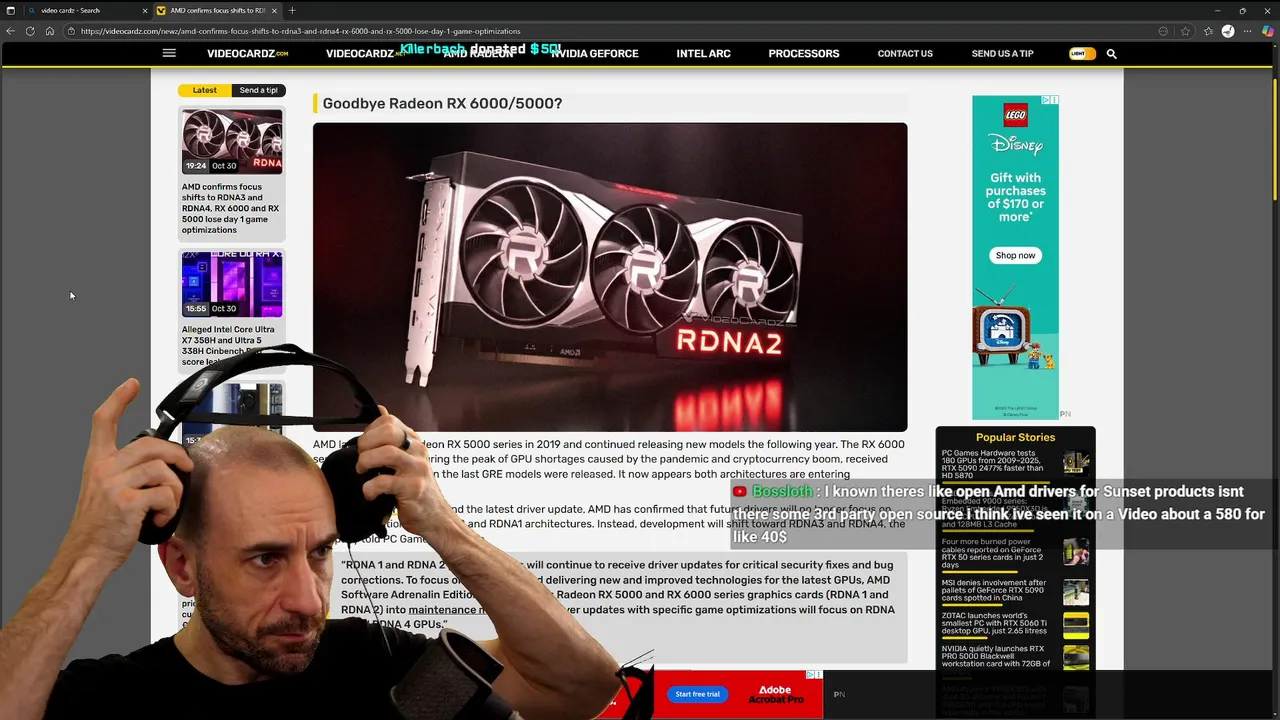Click the 'Shop now' ad button
The width and height of the screenshot is (1280, 720).
[1015, 256]
